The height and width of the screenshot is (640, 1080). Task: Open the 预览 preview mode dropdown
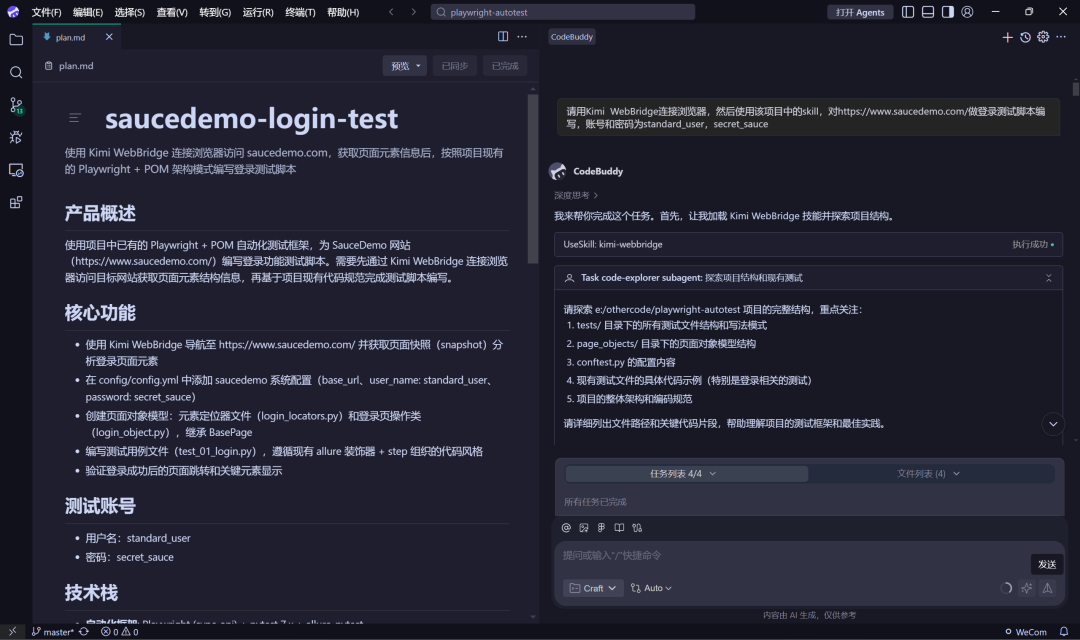point(405,66)
